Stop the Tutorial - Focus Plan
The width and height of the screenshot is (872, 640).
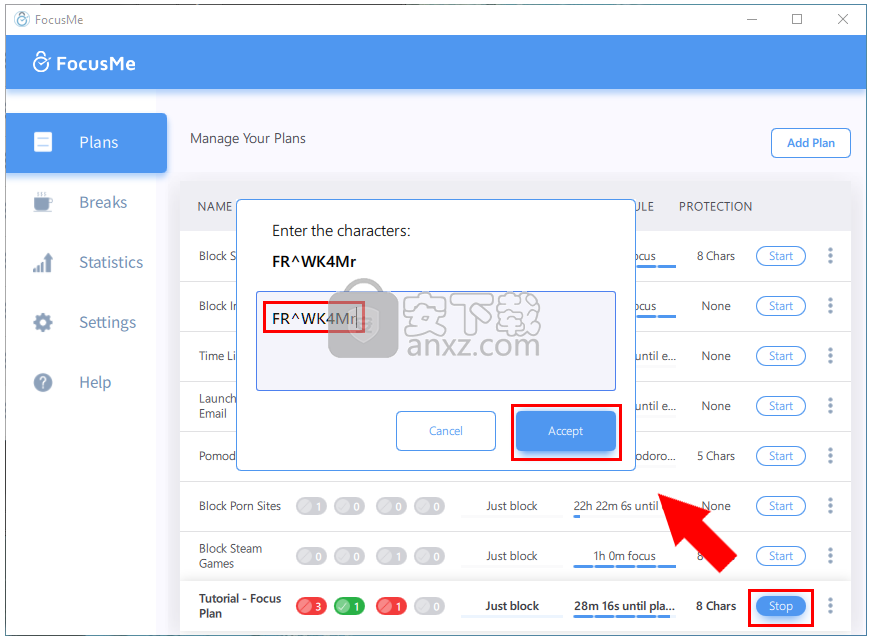(x=780, y=606)
